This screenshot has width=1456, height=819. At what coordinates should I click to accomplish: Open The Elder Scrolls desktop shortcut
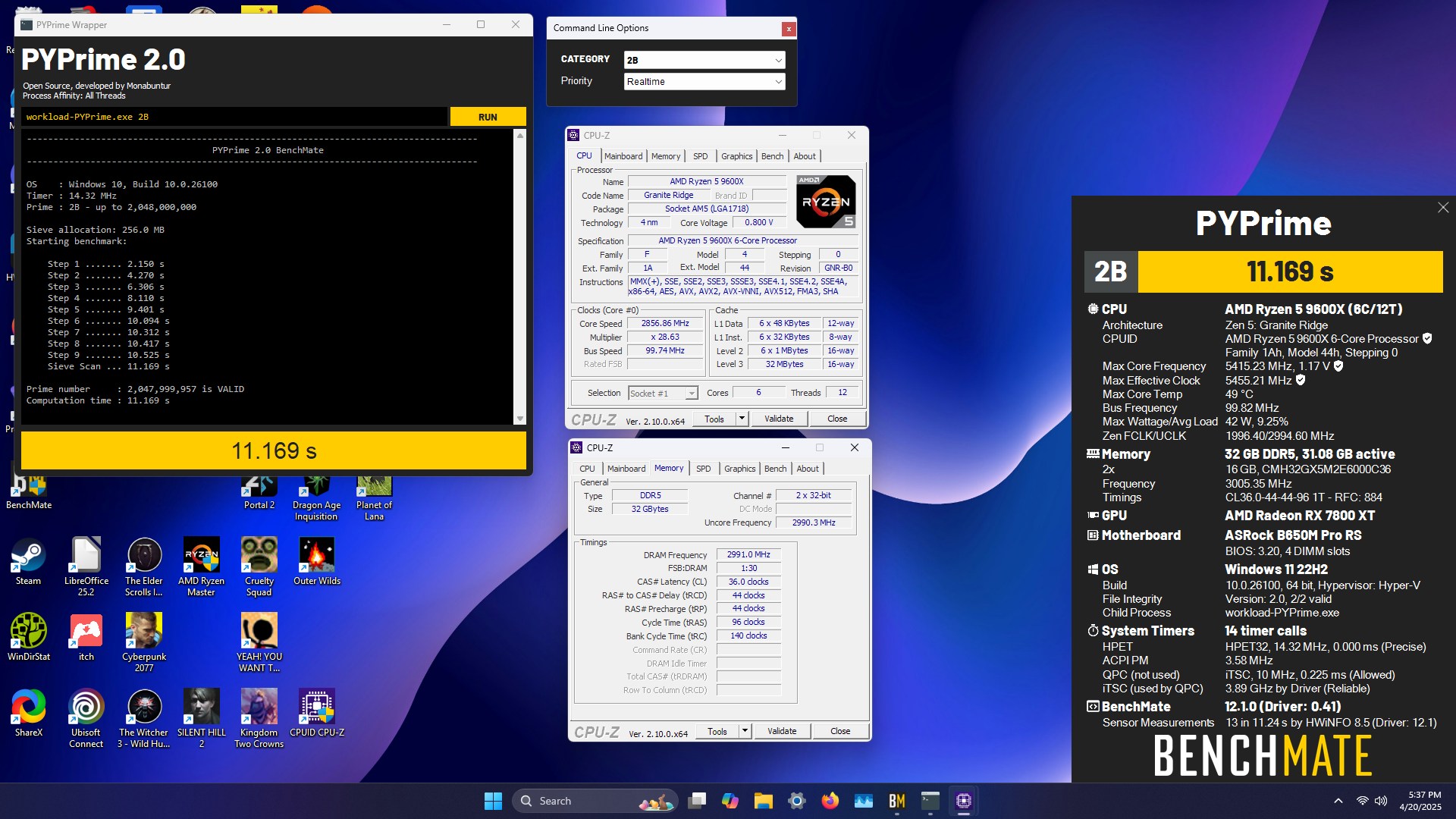(x=144, y=566)
